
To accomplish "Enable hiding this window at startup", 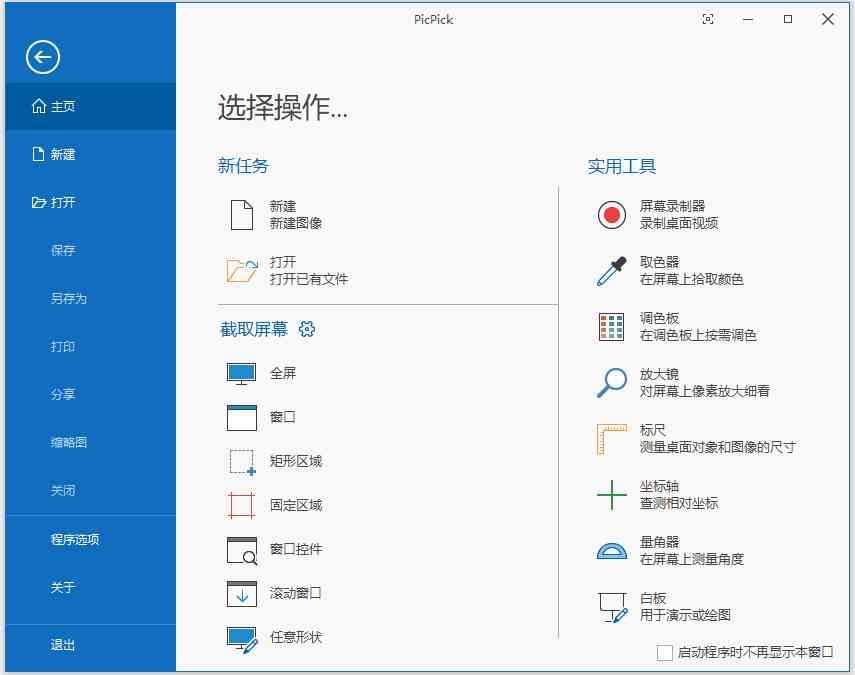I will point(664,652).
